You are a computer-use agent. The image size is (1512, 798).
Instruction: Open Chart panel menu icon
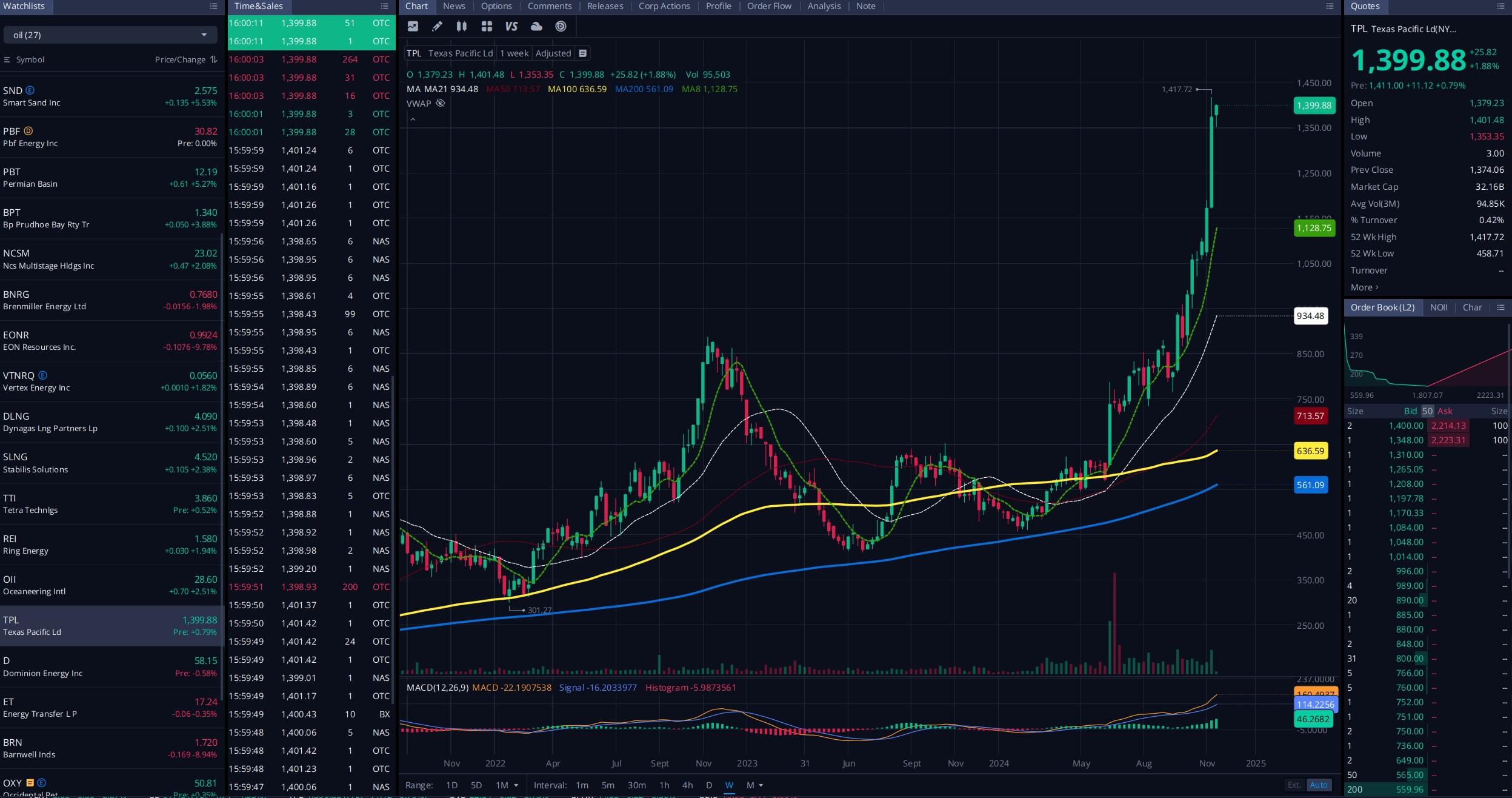(x=1330, y=6)
